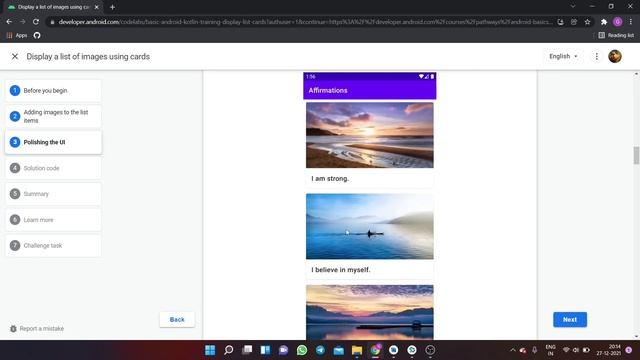Launch Telegram from the taskbar
Viewport: 640px width, 360px height.
pos(320,350)
